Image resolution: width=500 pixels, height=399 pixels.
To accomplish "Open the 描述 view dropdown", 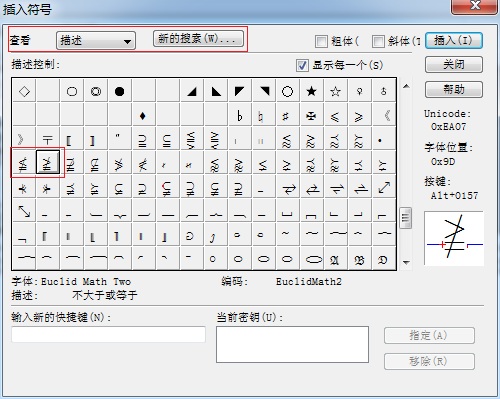I will point(96,41).
